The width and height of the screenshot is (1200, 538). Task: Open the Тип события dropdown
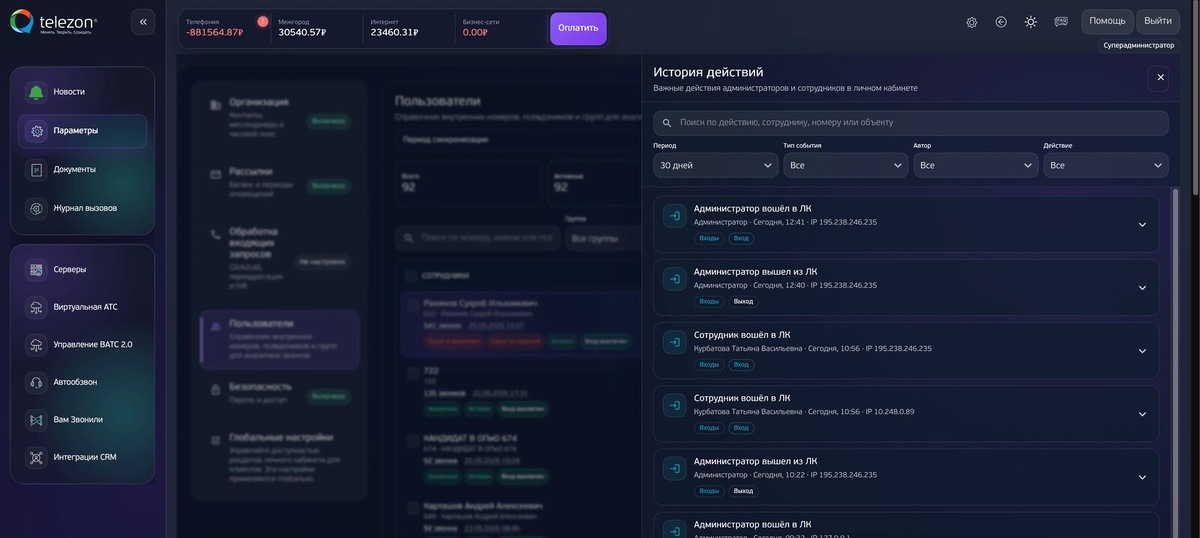pyautogui.click(x=845, y=165)
